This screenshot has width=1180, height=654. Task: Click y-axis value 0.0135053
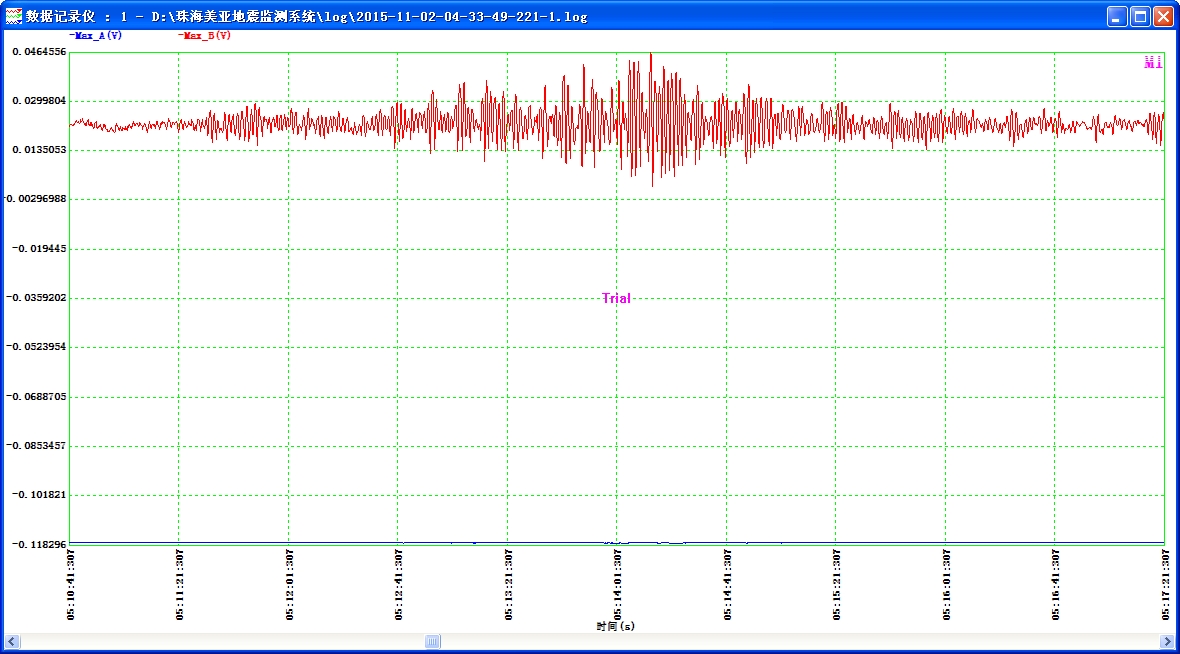(x=39, y=150)
